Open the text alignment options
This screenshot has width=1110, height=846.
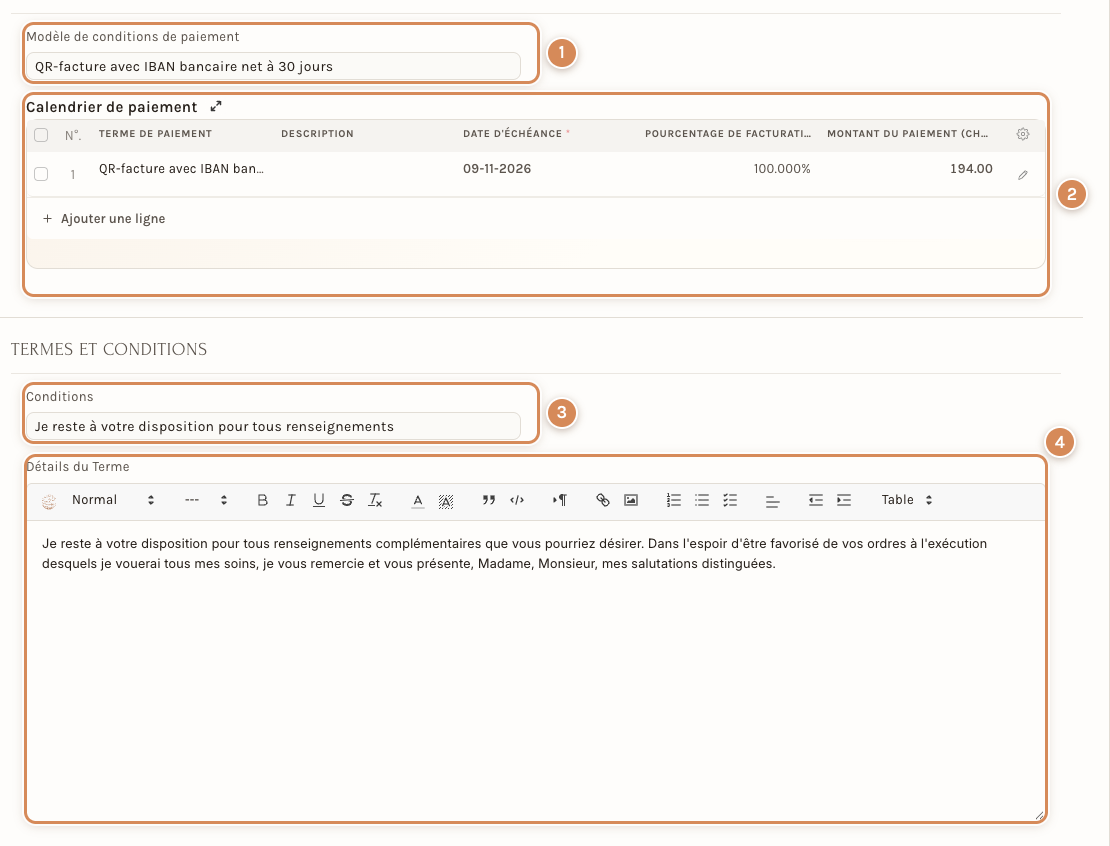click(x=772, y=501)
